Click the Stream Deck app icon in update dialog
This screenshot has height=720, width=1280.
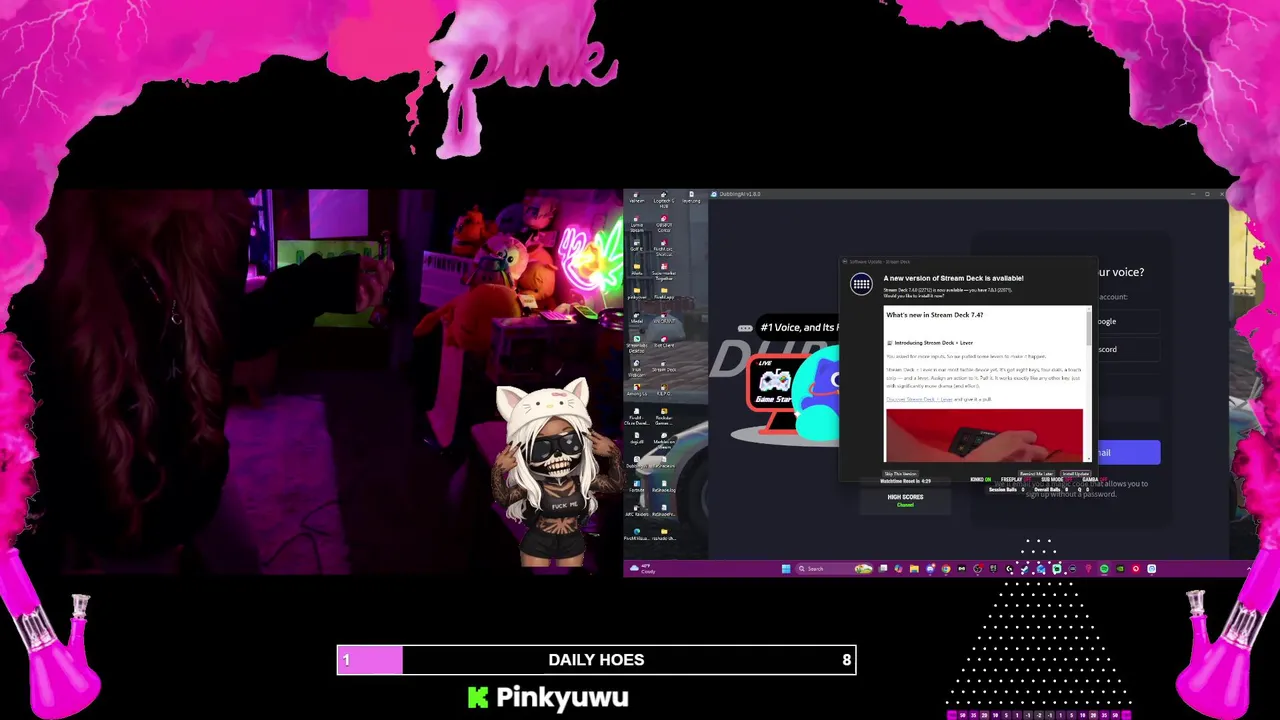861,284
